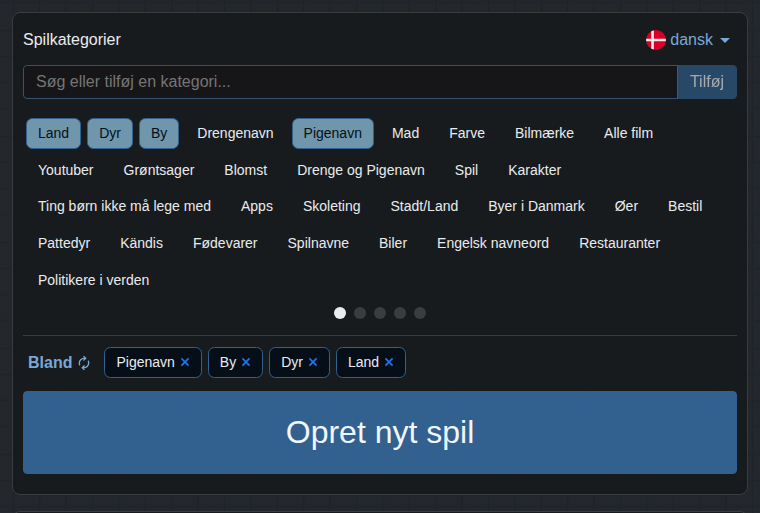Go to fifth category page dot
This screenshot has width=760, height=513.
pos(420,313)
